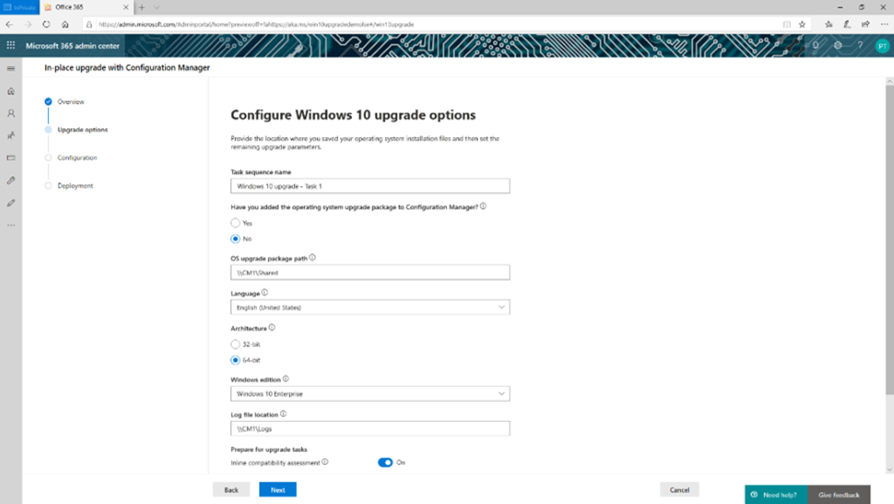Open the Users icon in left sidebar
This screenshot has height=504, width=894.
11,113
